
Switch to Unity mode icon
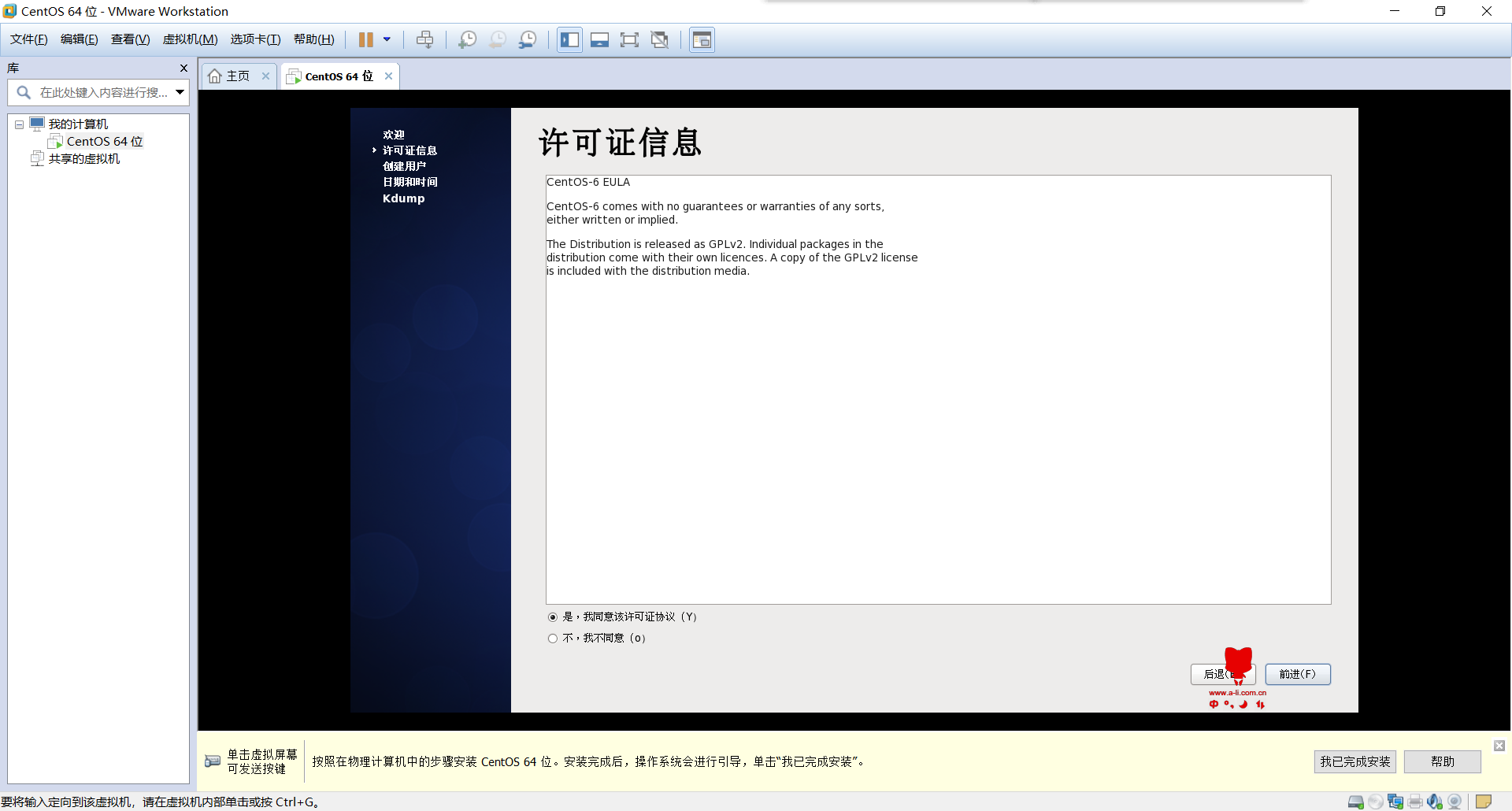[x=660, y=39]
